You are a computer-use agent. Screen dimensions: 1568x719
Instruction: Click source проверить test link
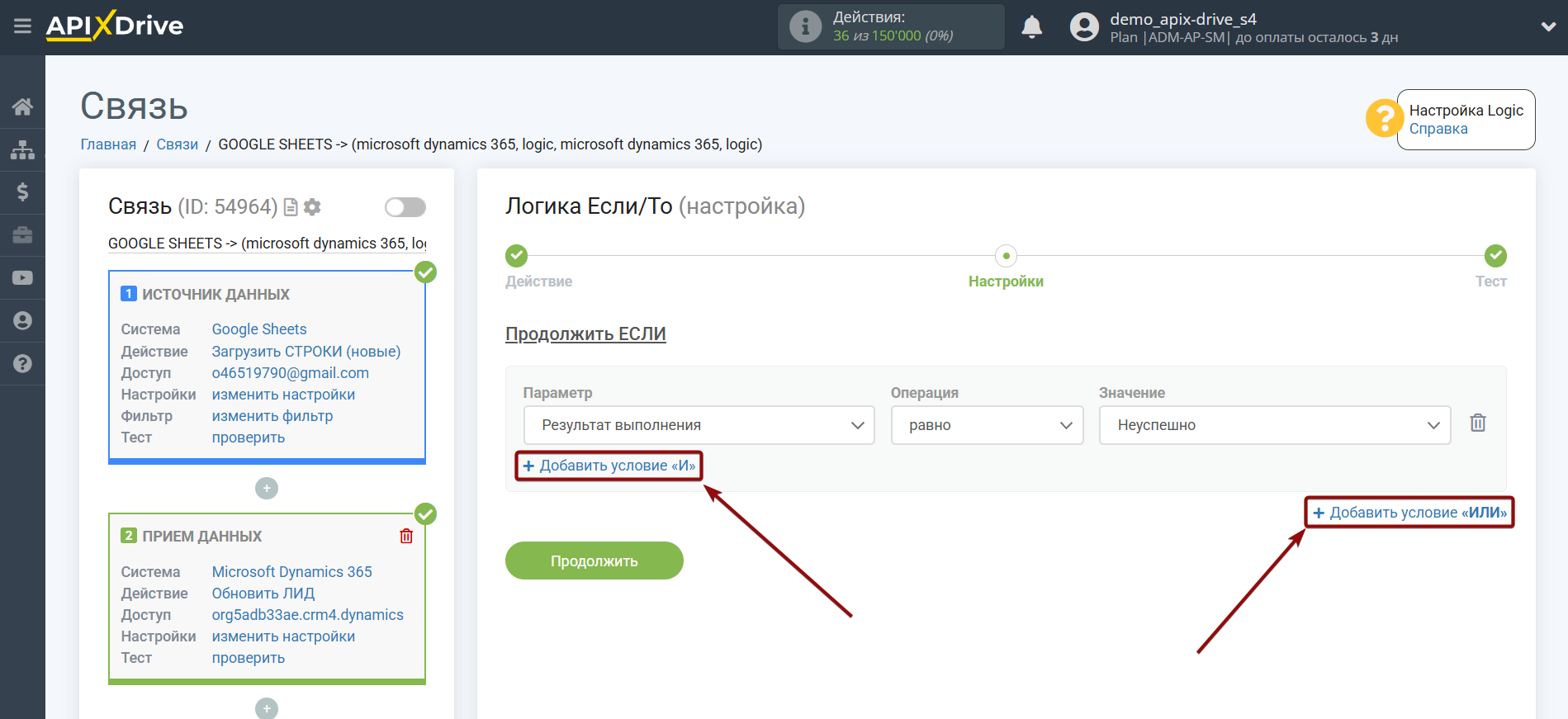click(249, 438)
